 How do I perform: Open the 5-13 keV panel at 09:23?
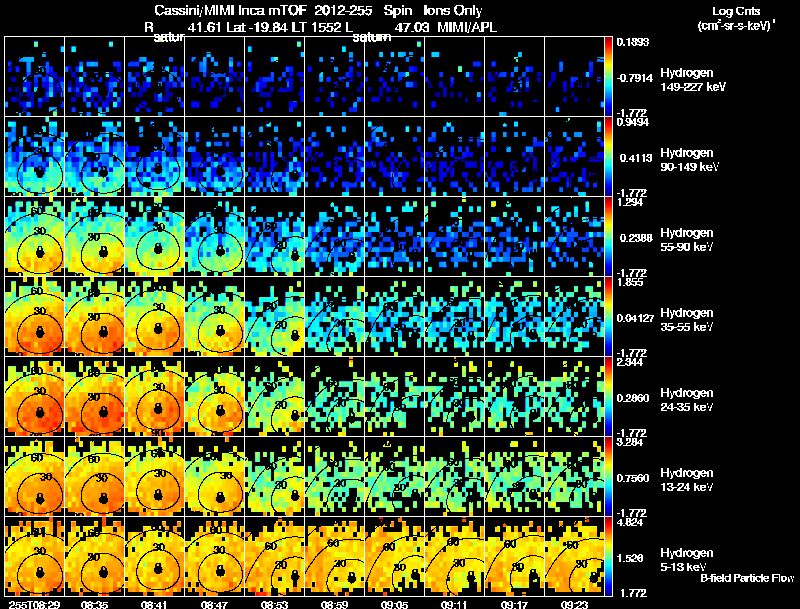coord(574,557)
